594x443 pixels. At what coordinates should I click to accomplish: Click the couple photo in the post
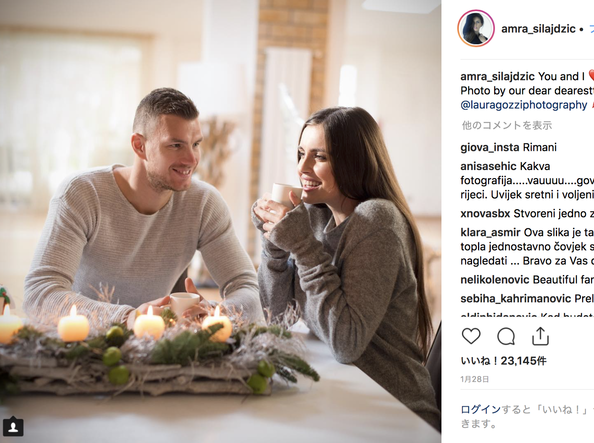click(220, 221)
